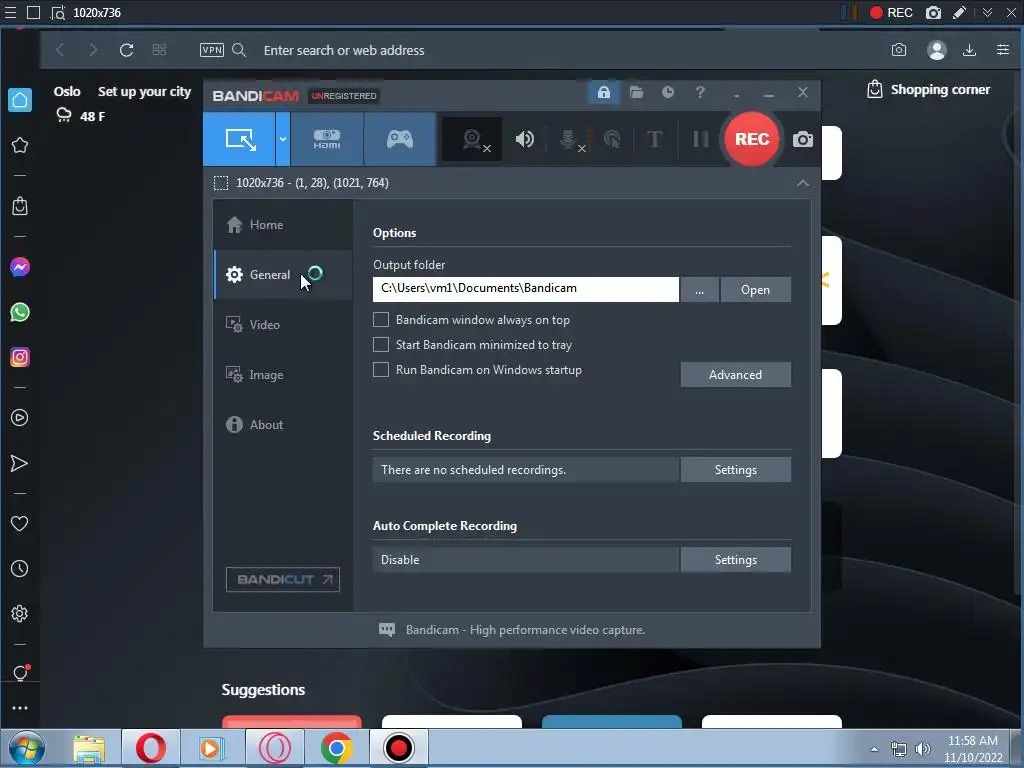The height and width of the screenshot is (768, 1024).
Task: Open settings gear in Opera sidebar
Action: tap(20, 613)
